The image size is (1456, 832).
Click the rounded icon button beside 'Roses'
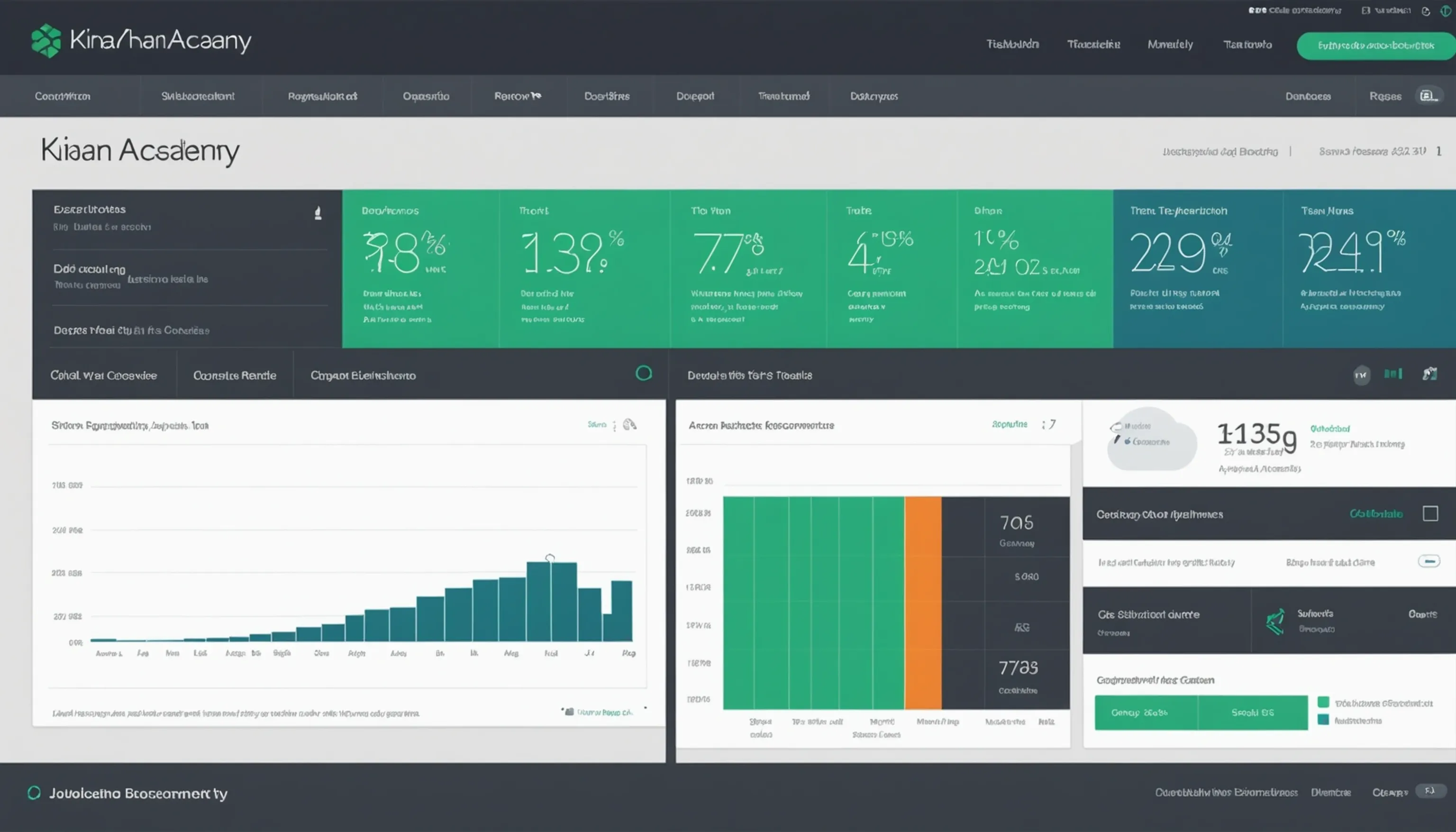coord(1429,95)
